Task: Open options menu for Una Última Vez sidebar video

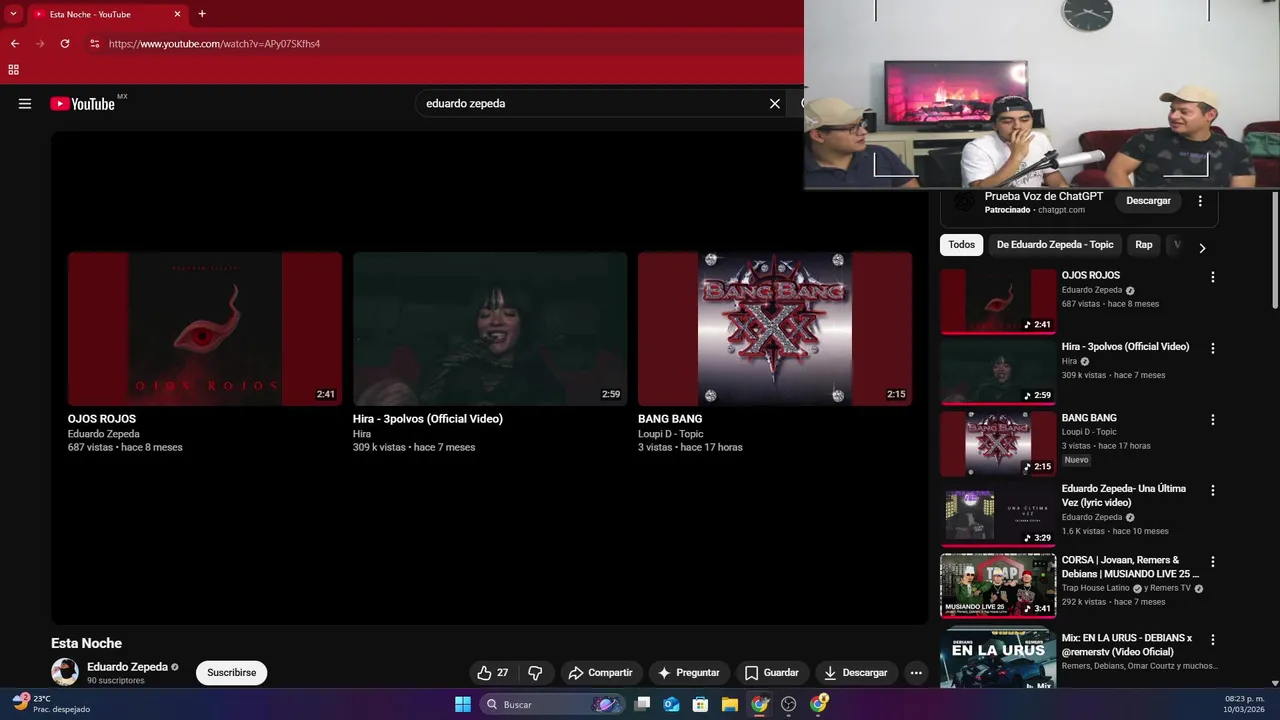Action: coord(1213,491)
